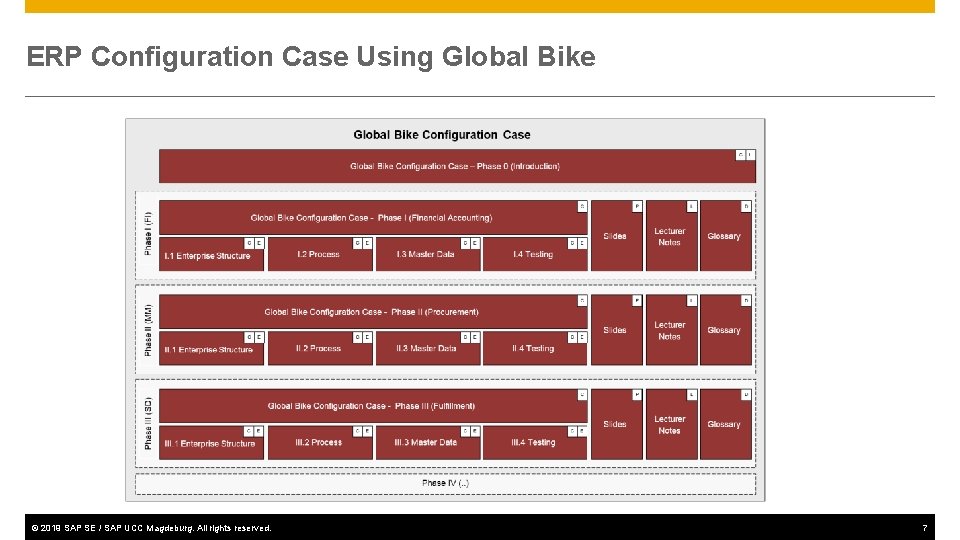The height and width of the screenshot is (540, 960).
Task: Open the II.4 Testing block
Action: [x=535, y=348]
